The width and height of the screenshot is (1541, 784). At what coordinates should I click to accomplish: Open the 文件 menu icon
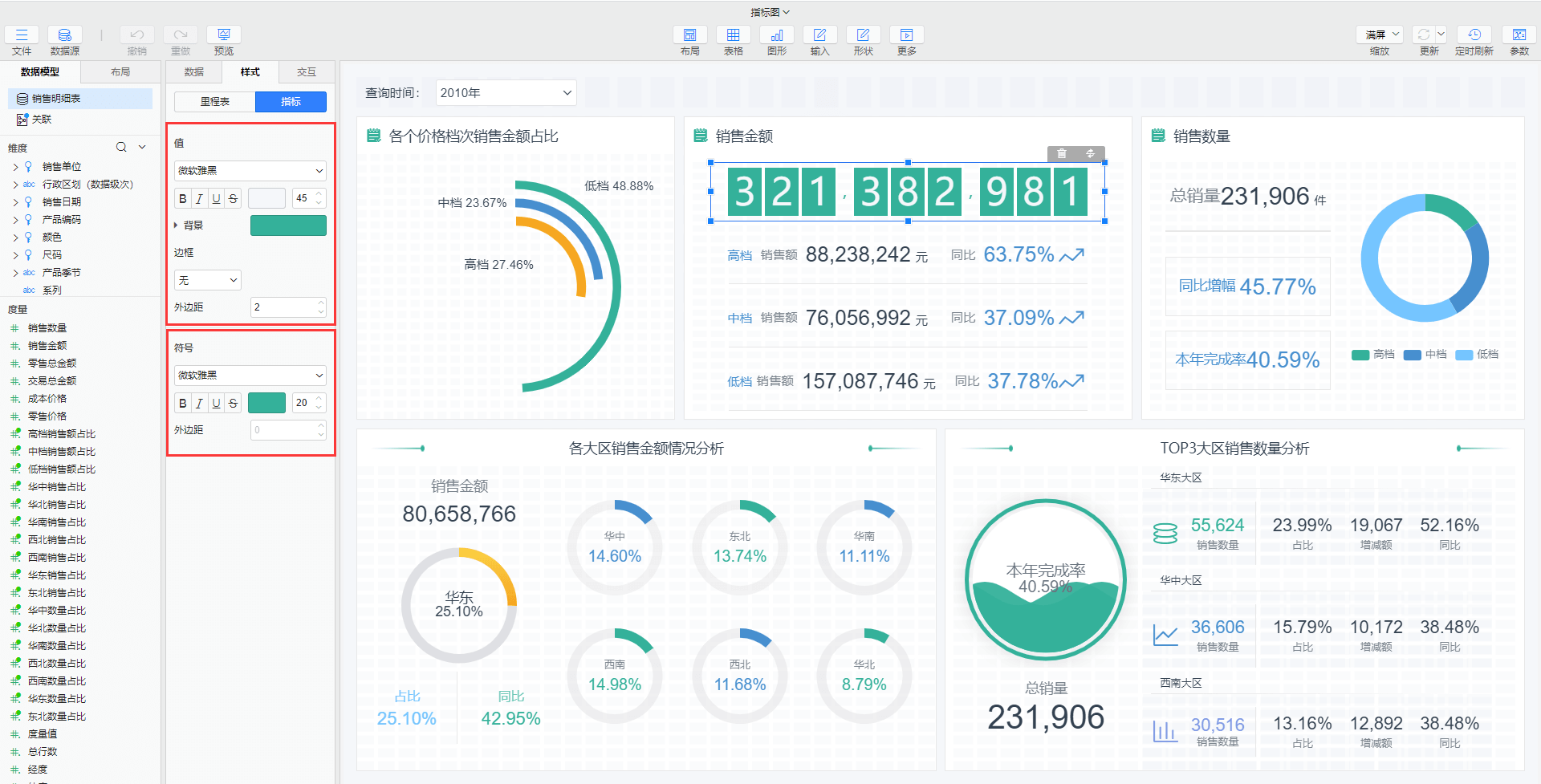tap(22, 35)
